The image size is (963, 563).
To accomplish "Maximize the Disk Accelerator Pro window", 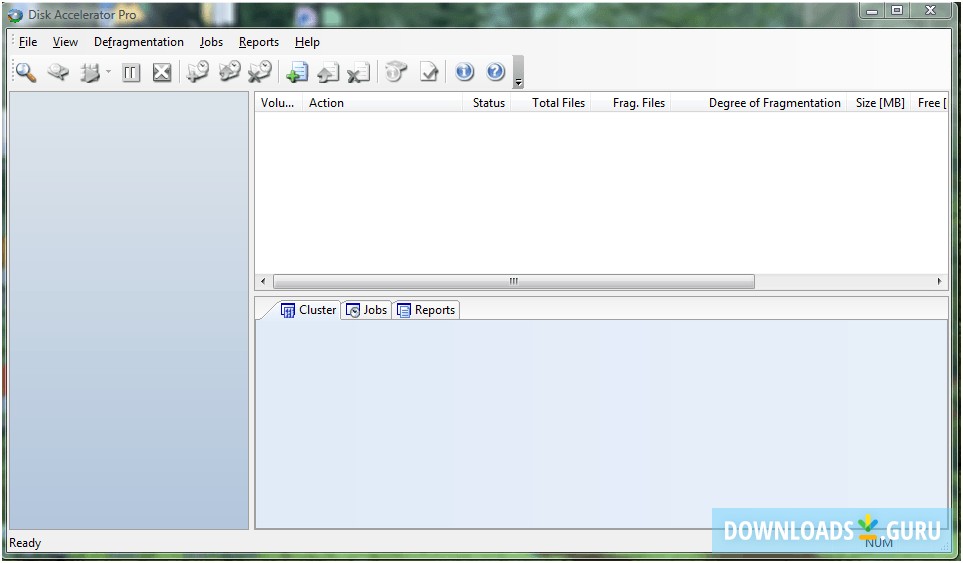I will (897, 10).
